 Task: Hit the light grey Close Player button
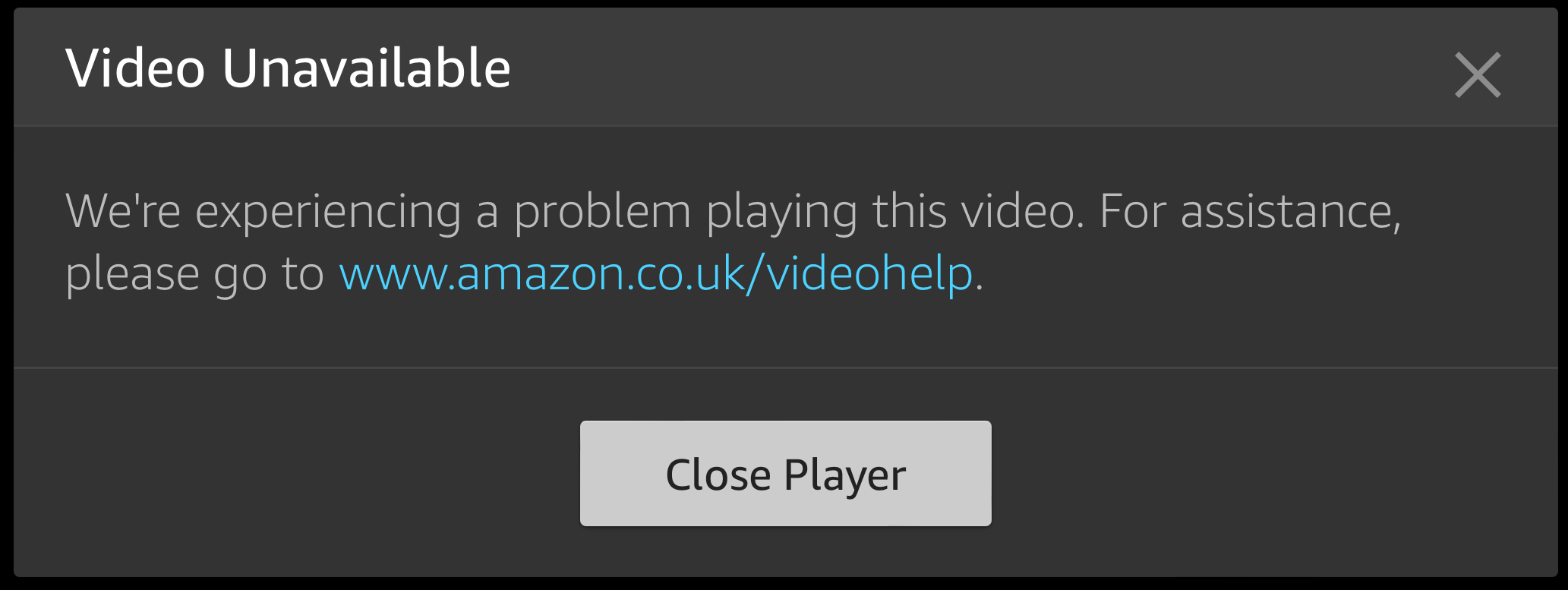coord(786,473)
